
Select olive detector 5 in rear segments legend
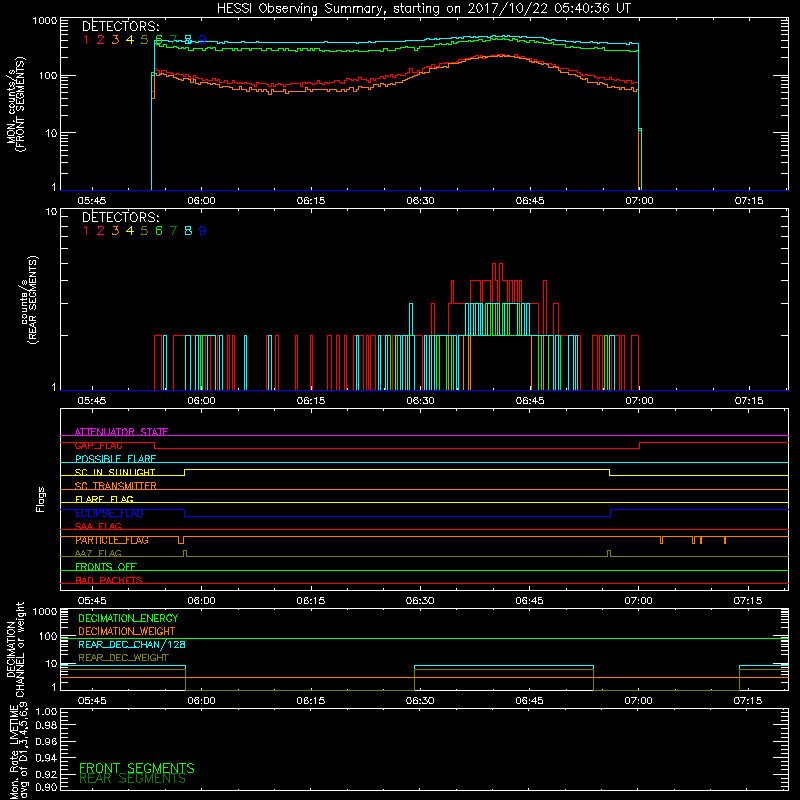(144, 231)
